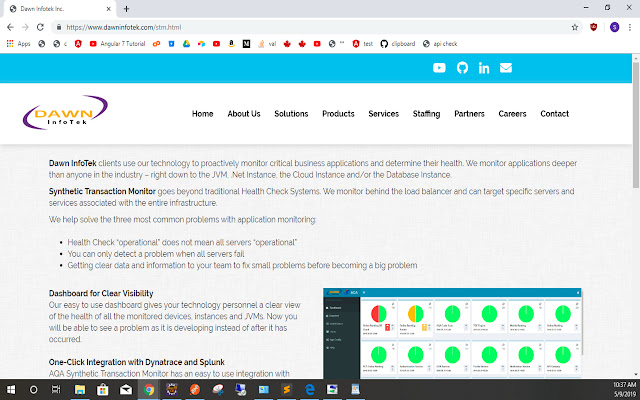Open the api check bookmark
The width and height of the screenshot is (640, 400).
[440, 44]
